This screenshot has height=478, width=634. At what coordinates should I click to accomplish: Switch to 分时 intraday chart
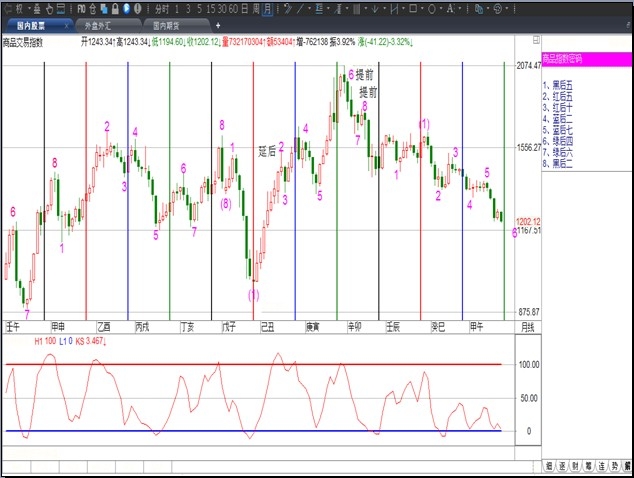pos(162,9)
